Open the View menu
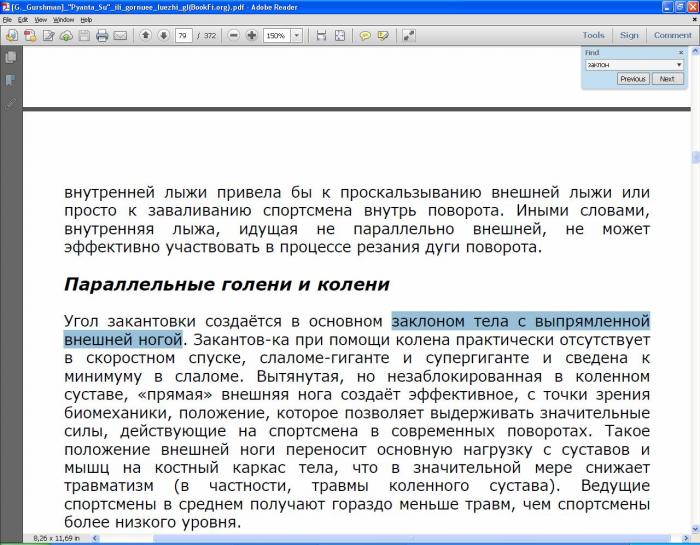Image resolution: width=700 pixels, height=545 pixels. [x=41, y=20]
